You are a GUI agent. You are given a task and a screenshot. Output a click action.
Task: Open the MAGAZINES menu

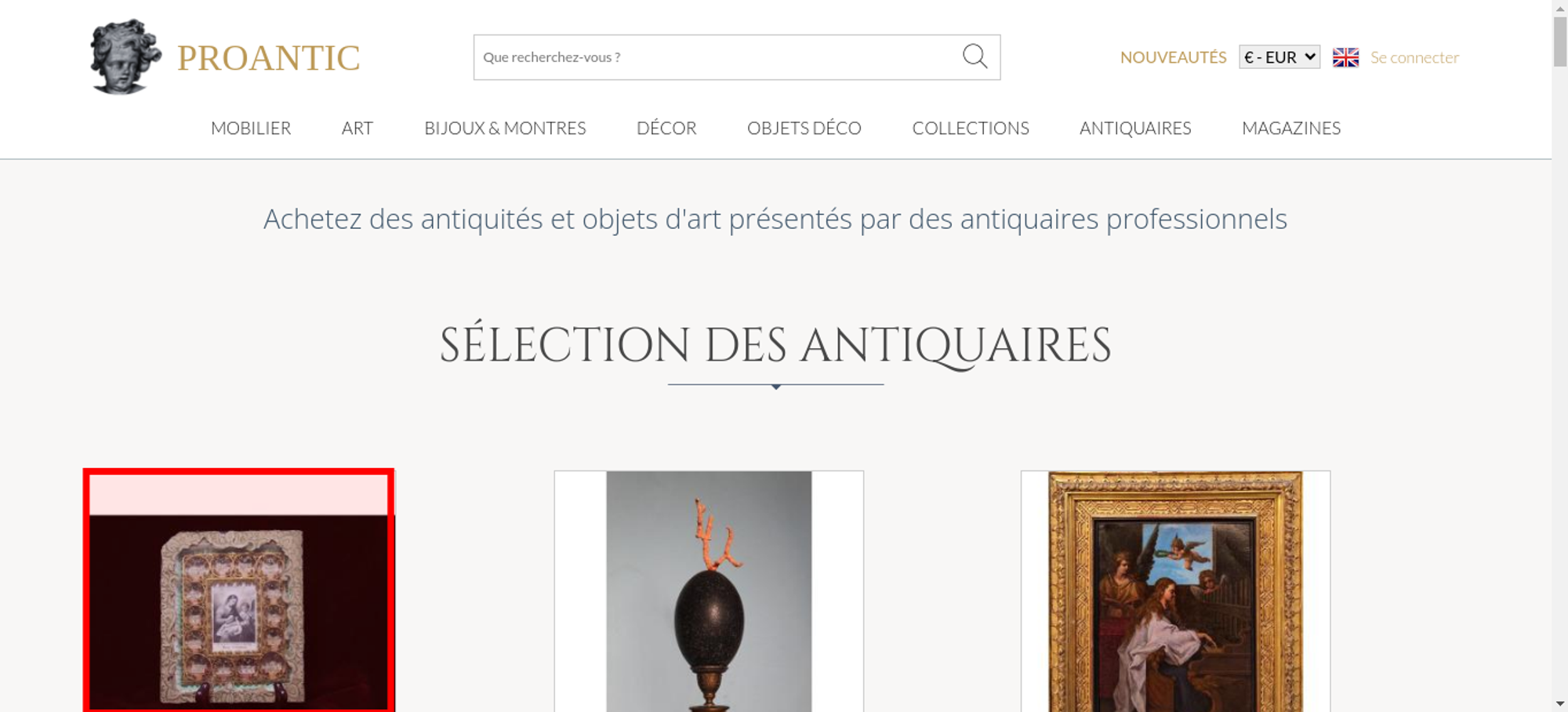[1291, 128]
